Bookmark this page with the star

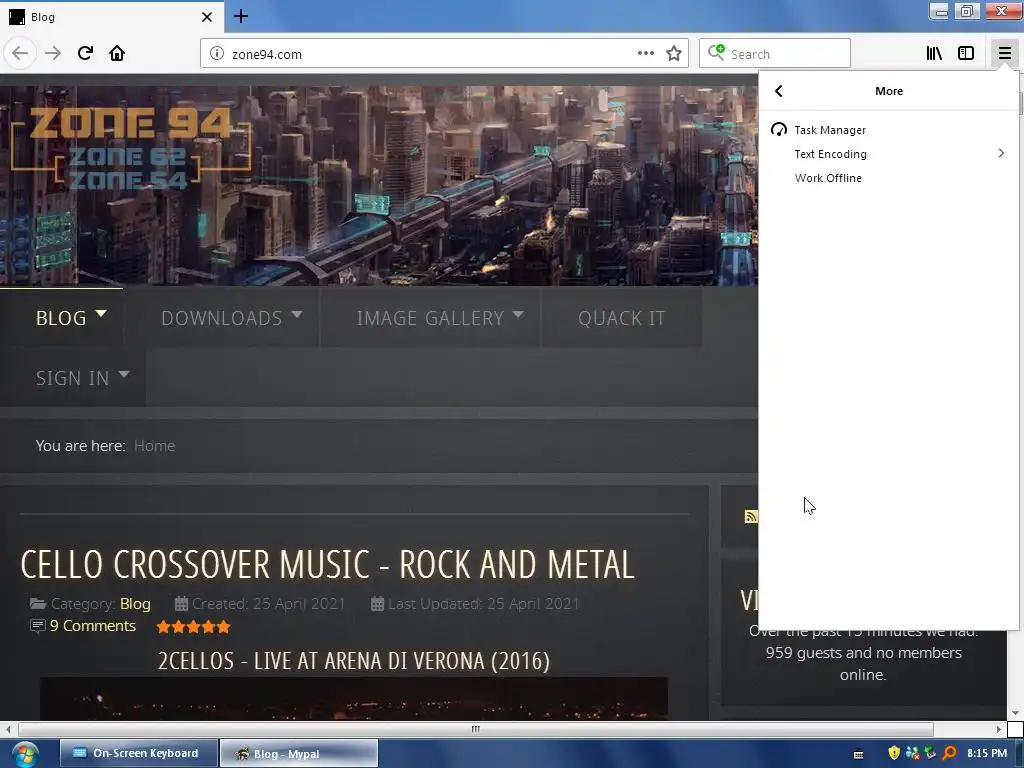(x=674, y=54)
